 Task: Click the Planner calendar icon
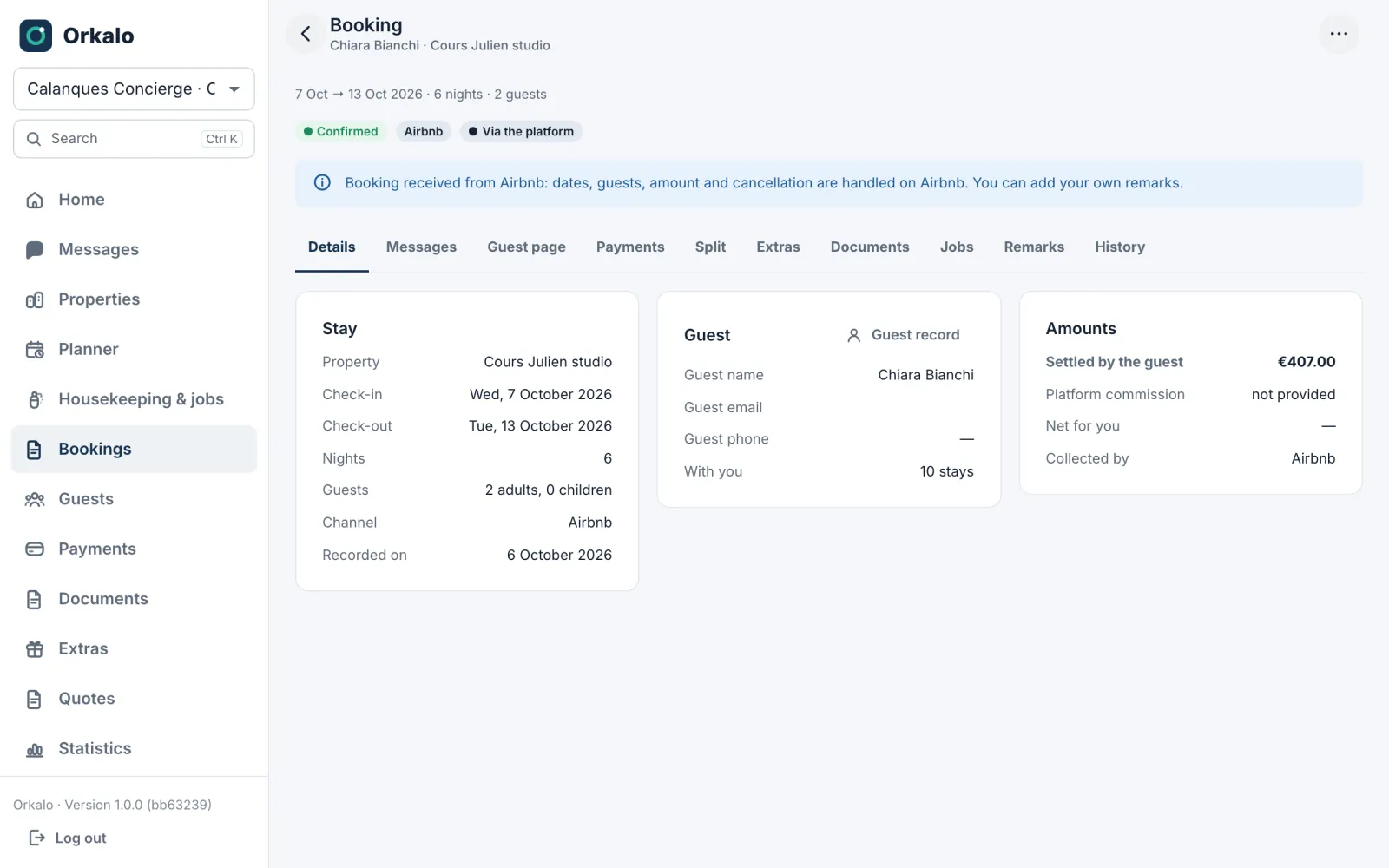[x=35, y=350]
